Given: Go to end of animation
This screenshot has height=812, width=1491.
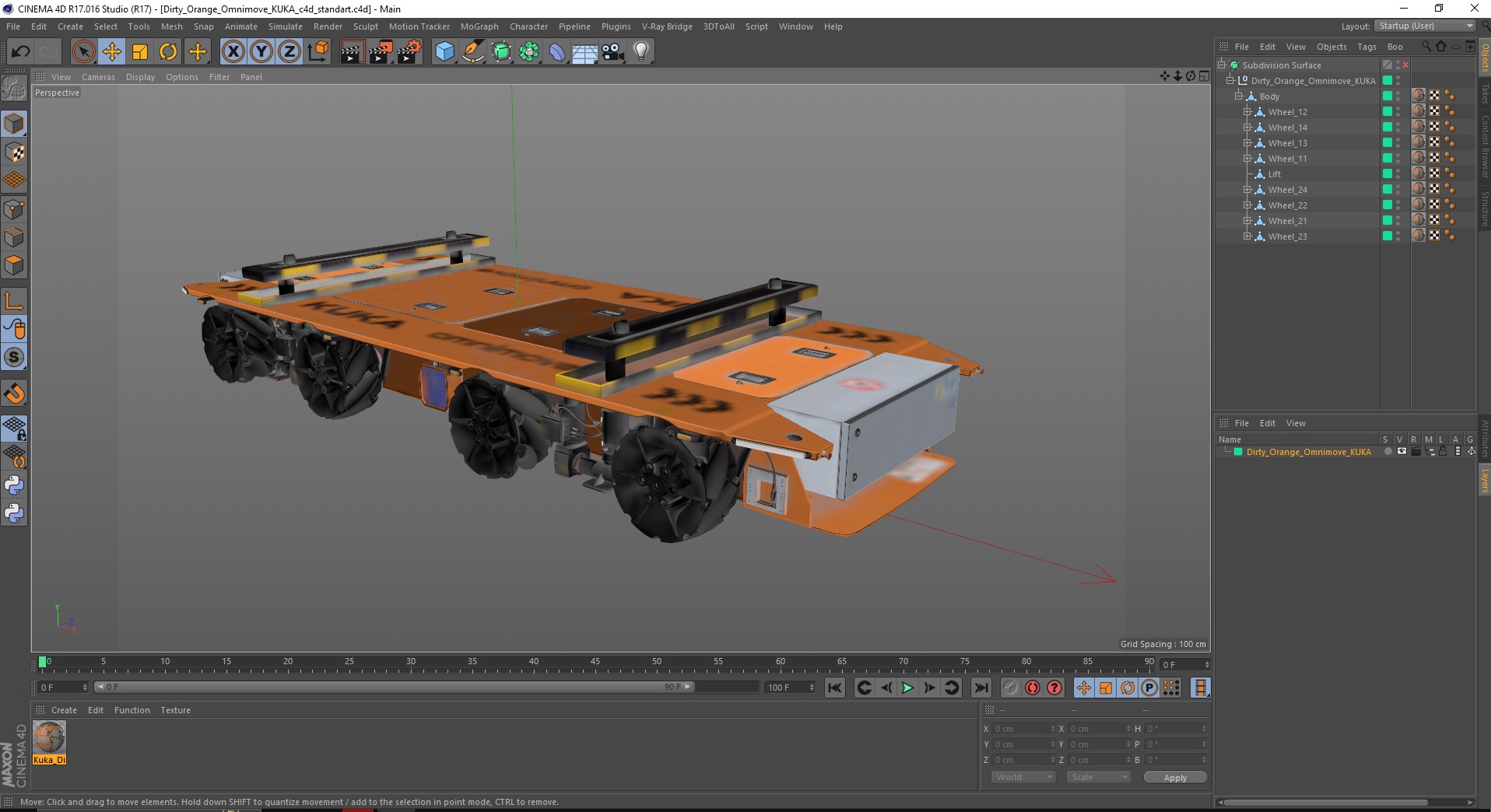Looking at the screenshot, I should point(981,688).
